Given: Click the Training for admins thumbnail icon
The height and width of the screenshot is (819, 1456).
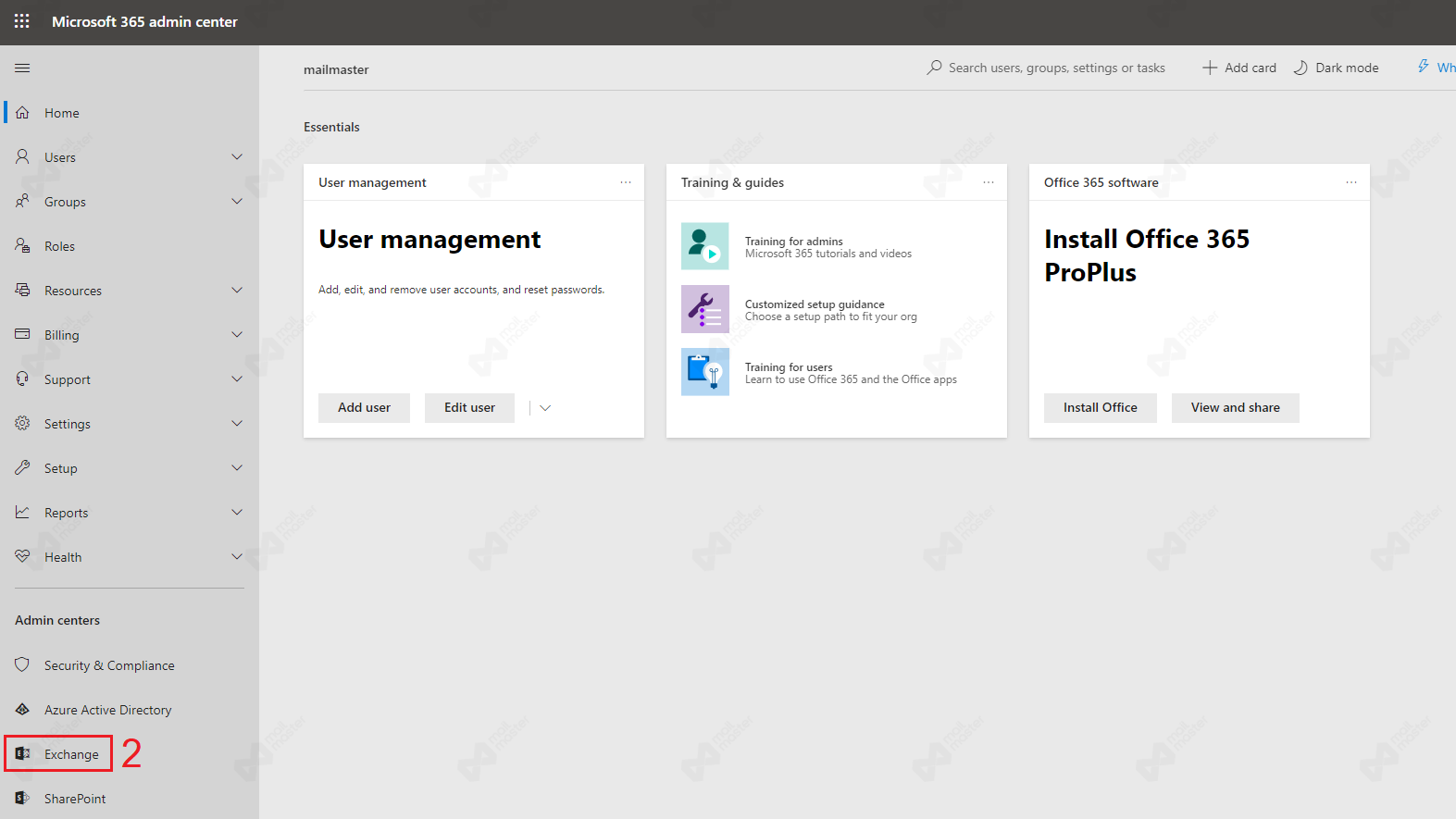Looking at the screenshot, I should 705,246.
